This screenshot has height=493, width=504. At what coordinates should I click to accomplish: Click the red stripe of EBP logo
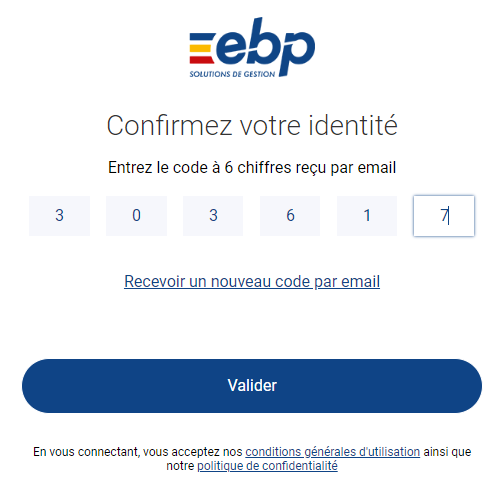(202, 60)
